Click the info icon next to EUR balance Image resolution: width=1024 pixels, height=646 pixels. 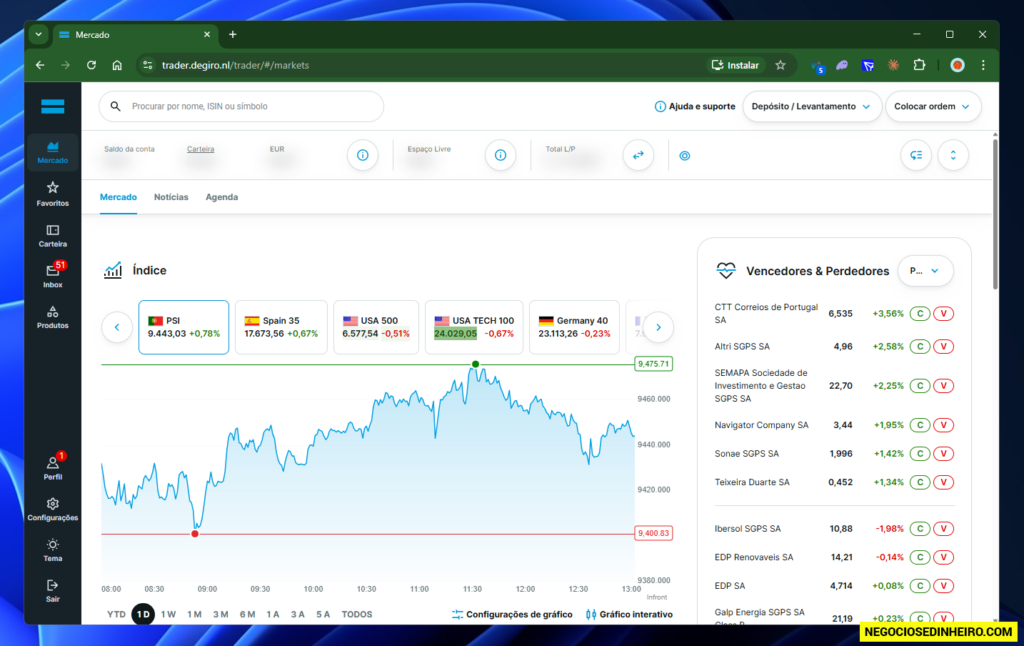coord(362,155)
